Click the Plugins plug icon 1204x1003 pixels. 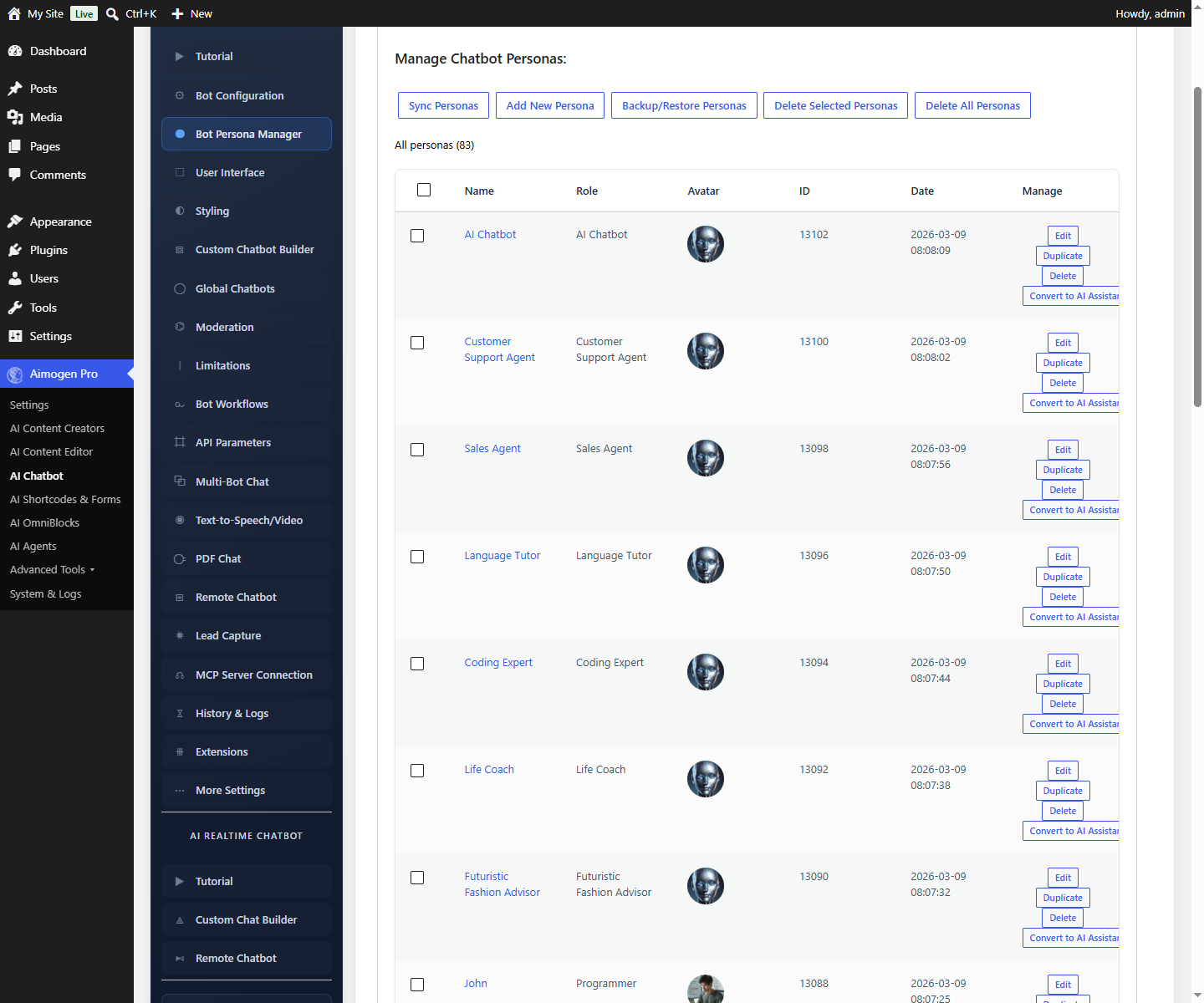click(15, 250)
